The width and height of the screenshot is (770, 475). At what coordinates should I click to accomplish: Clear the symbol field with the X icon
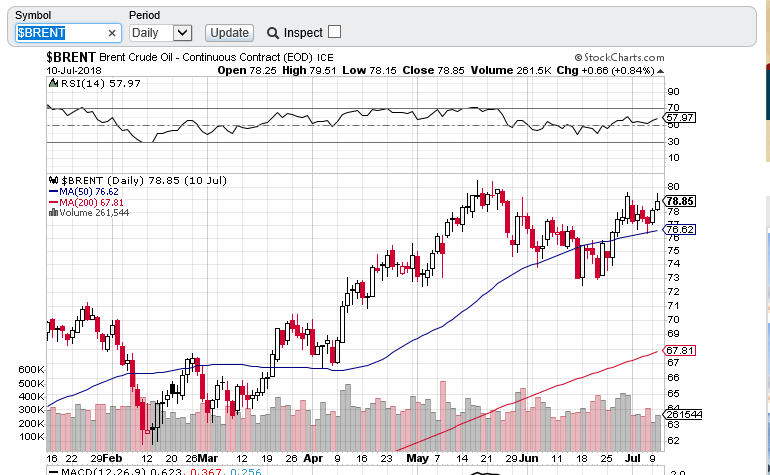pyautogui.click(x=112, y=33)
